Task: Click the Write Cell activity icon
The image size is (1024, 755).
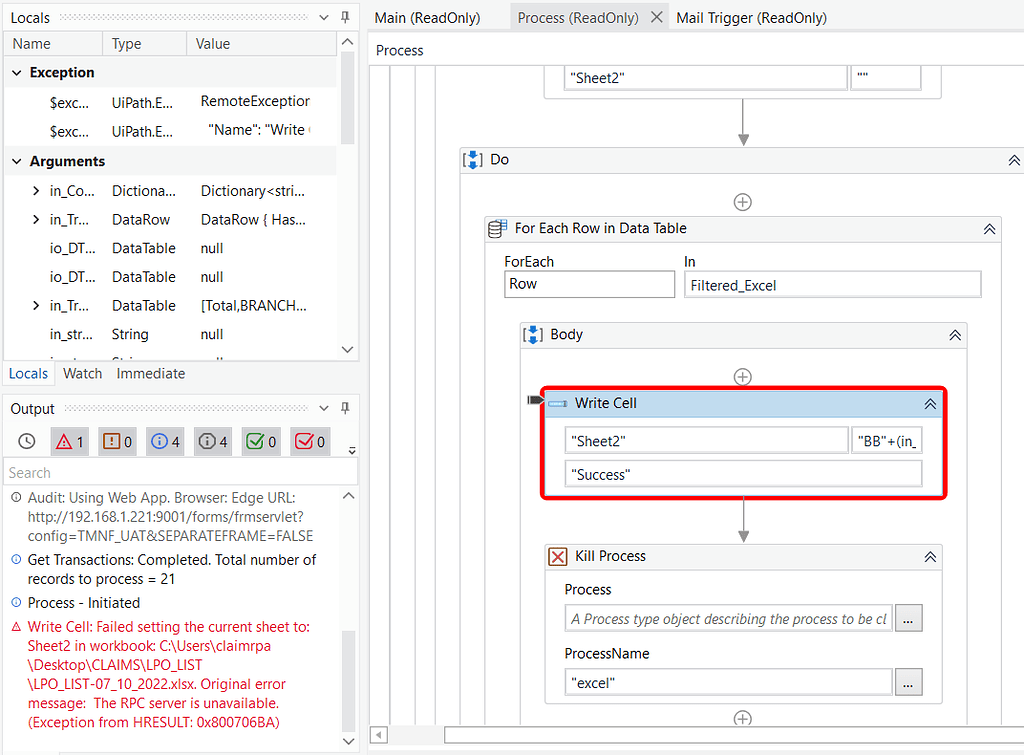Action: pyautogui.click(x=560, y=403)
